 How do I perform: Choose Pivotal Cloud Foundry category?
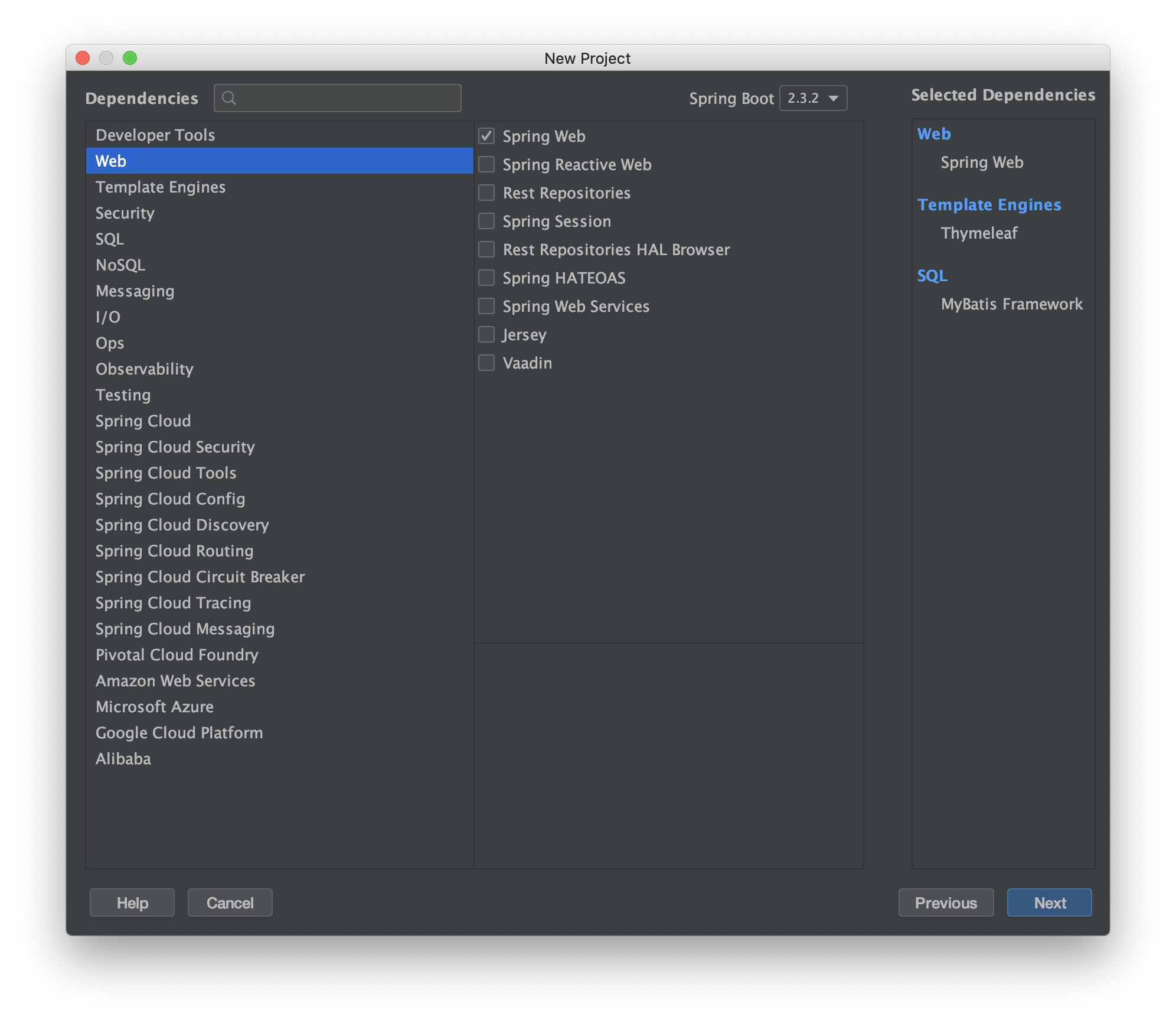279,654
